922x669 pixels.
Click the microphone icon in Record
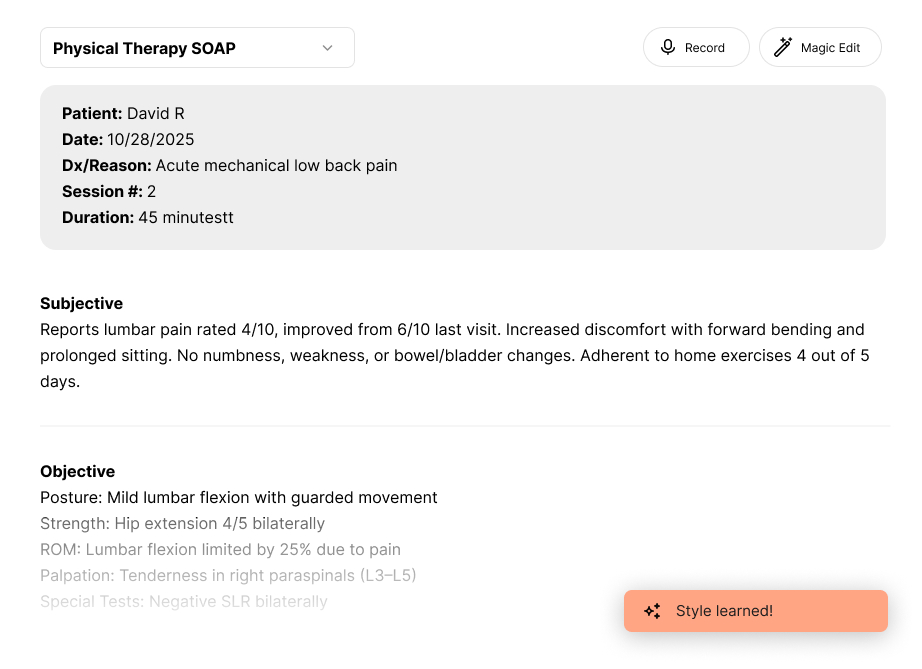tap(668, 47)
